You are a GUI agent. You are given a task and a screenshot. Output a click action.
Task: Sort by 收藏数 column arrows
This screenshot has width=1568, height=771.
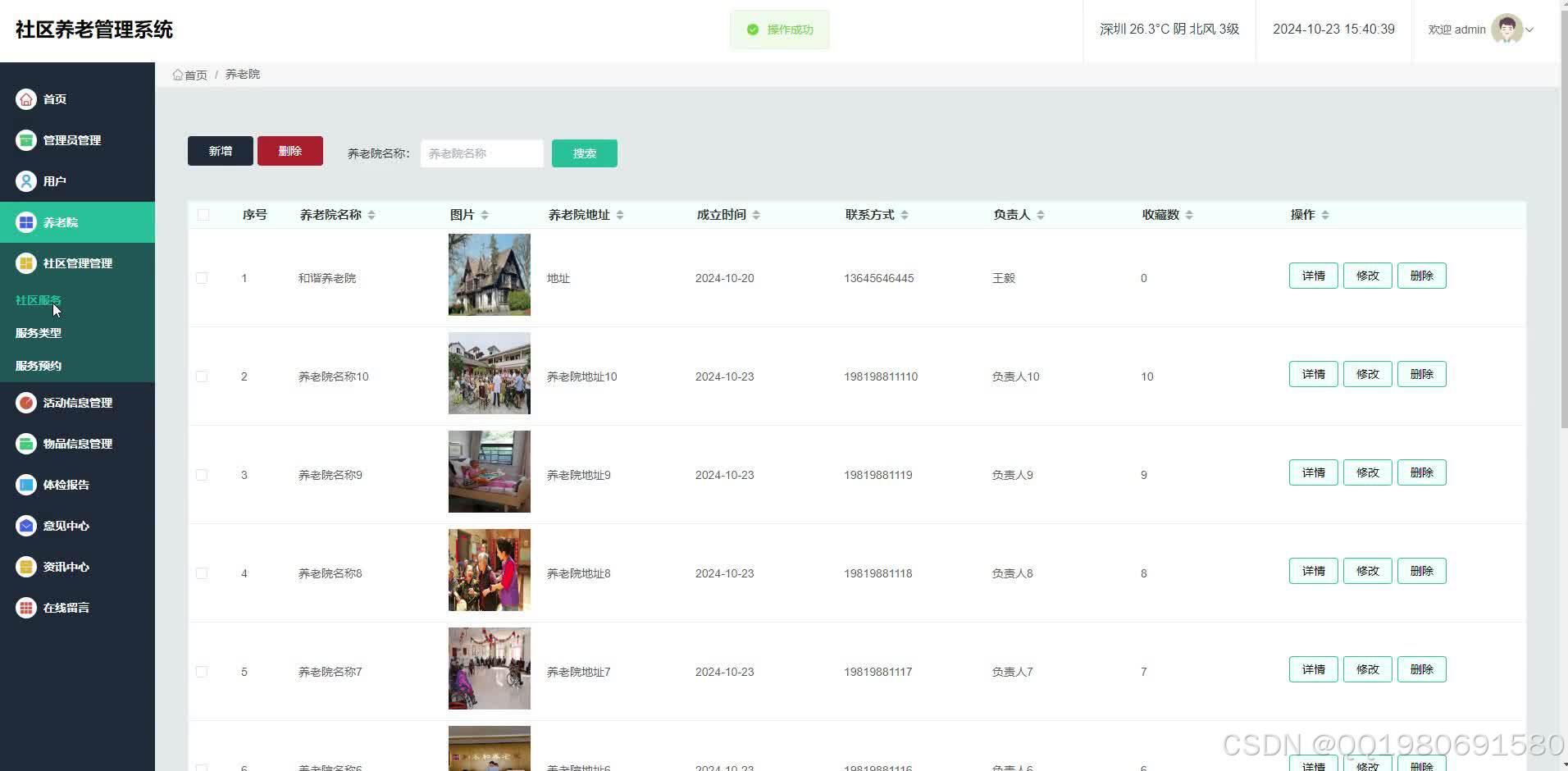(x=1189, y=215)
